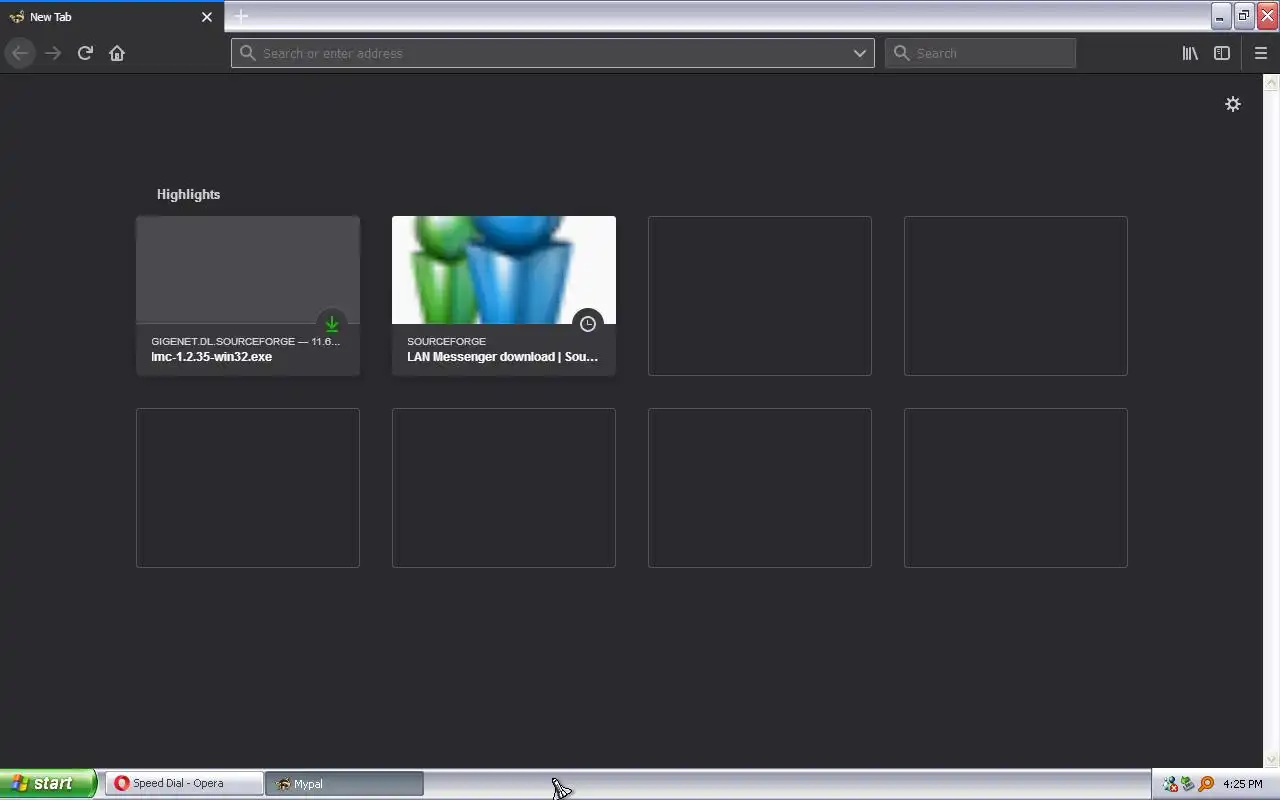This screenshot has height=800, width=1280.
Task: Click the page scrollbar down arrow
Action: pyautogui.click(x=1272, y=760)
